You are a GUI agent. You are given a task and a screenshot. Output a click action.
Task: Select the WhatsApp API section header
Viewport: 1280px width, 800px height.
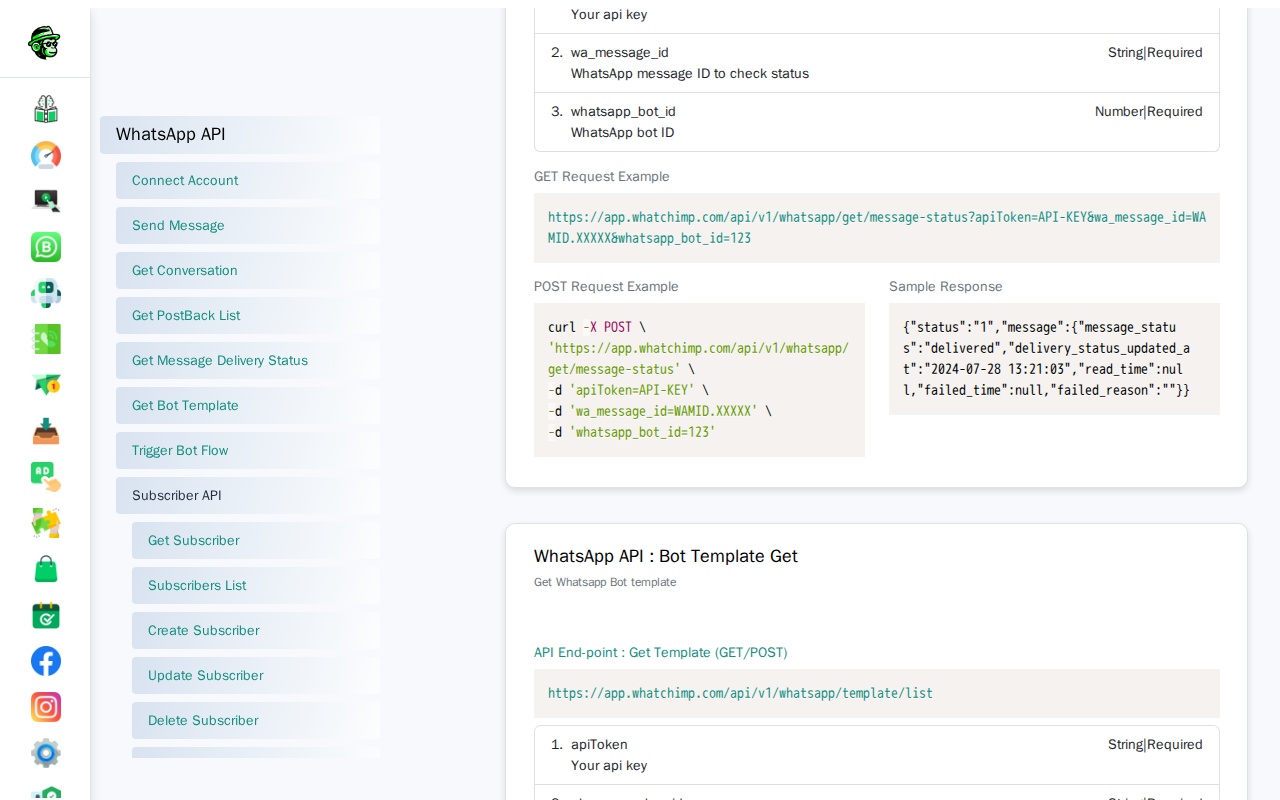click(x=240, y=135)
